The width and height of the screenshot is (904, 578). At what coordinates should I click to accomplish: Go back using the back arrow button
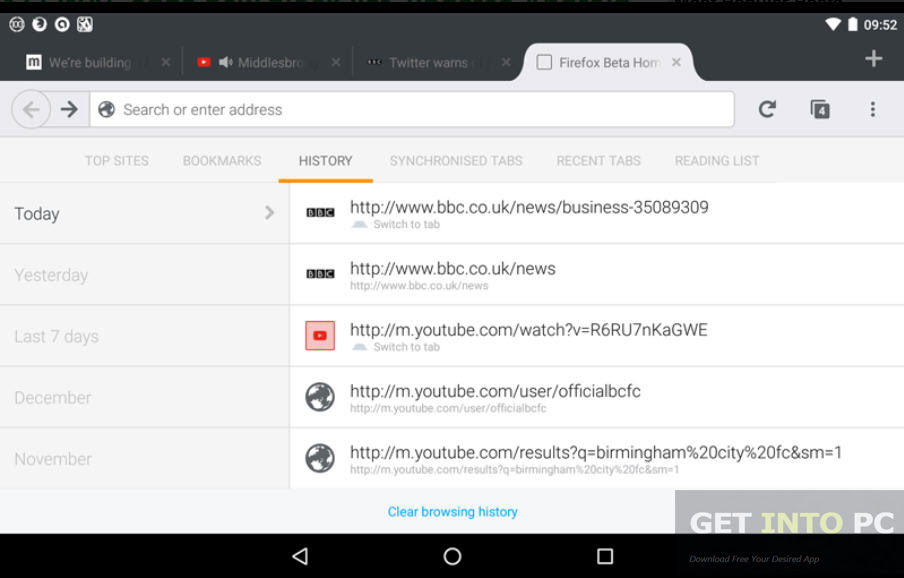31,109
